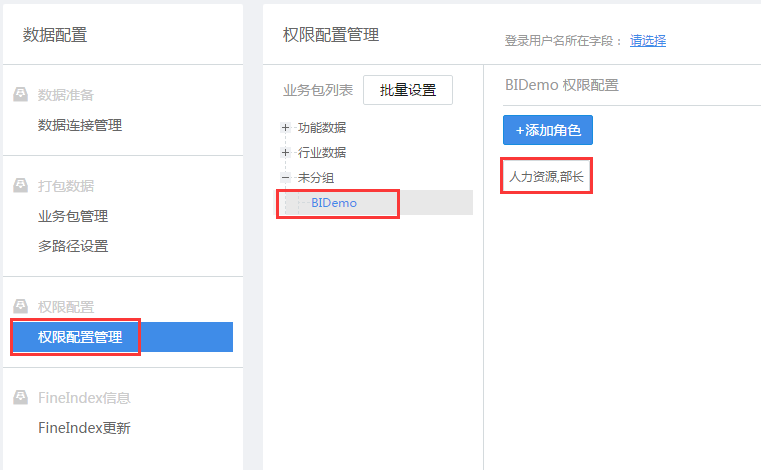Go to 业务包管理 page
The height and width of the screenshot is (470, 761).
72,216
